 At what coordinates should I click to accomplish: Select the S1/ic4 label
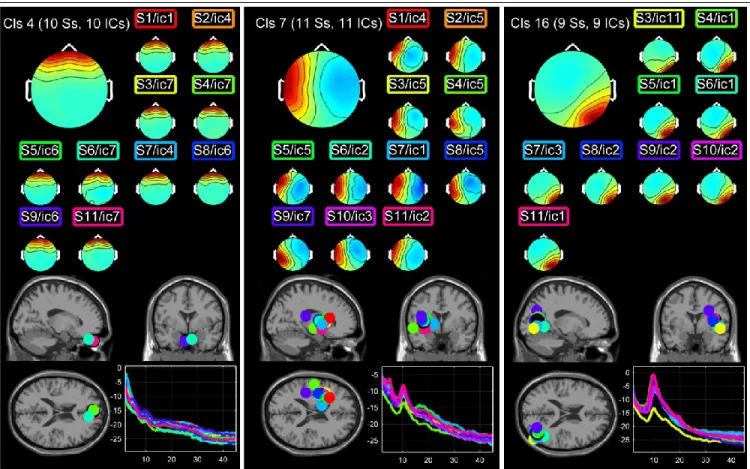[408, 19]
